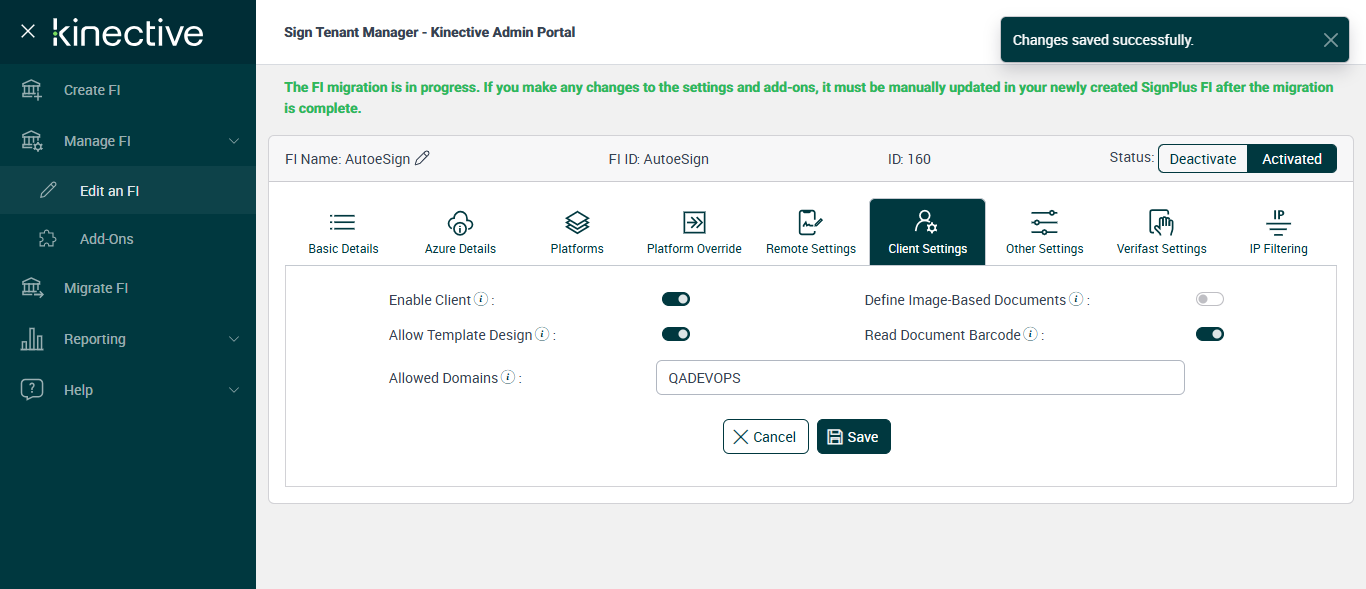Image resolution: width=1366 pixels, height=589 pixels.
Task: Click the info icon next to Enable Client
Action: tap(481, 299)
